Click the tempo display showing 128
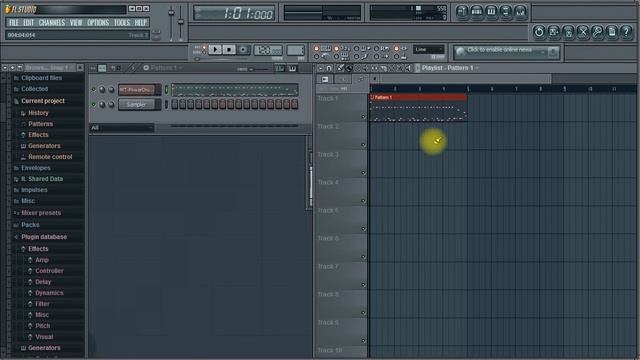 (268, 50)
